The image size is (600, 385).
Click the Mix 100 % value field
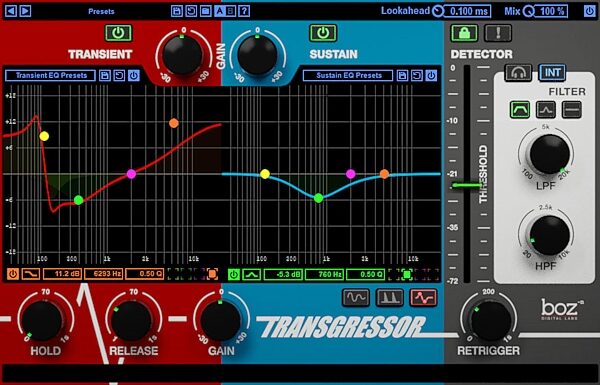tap(551, 11)
